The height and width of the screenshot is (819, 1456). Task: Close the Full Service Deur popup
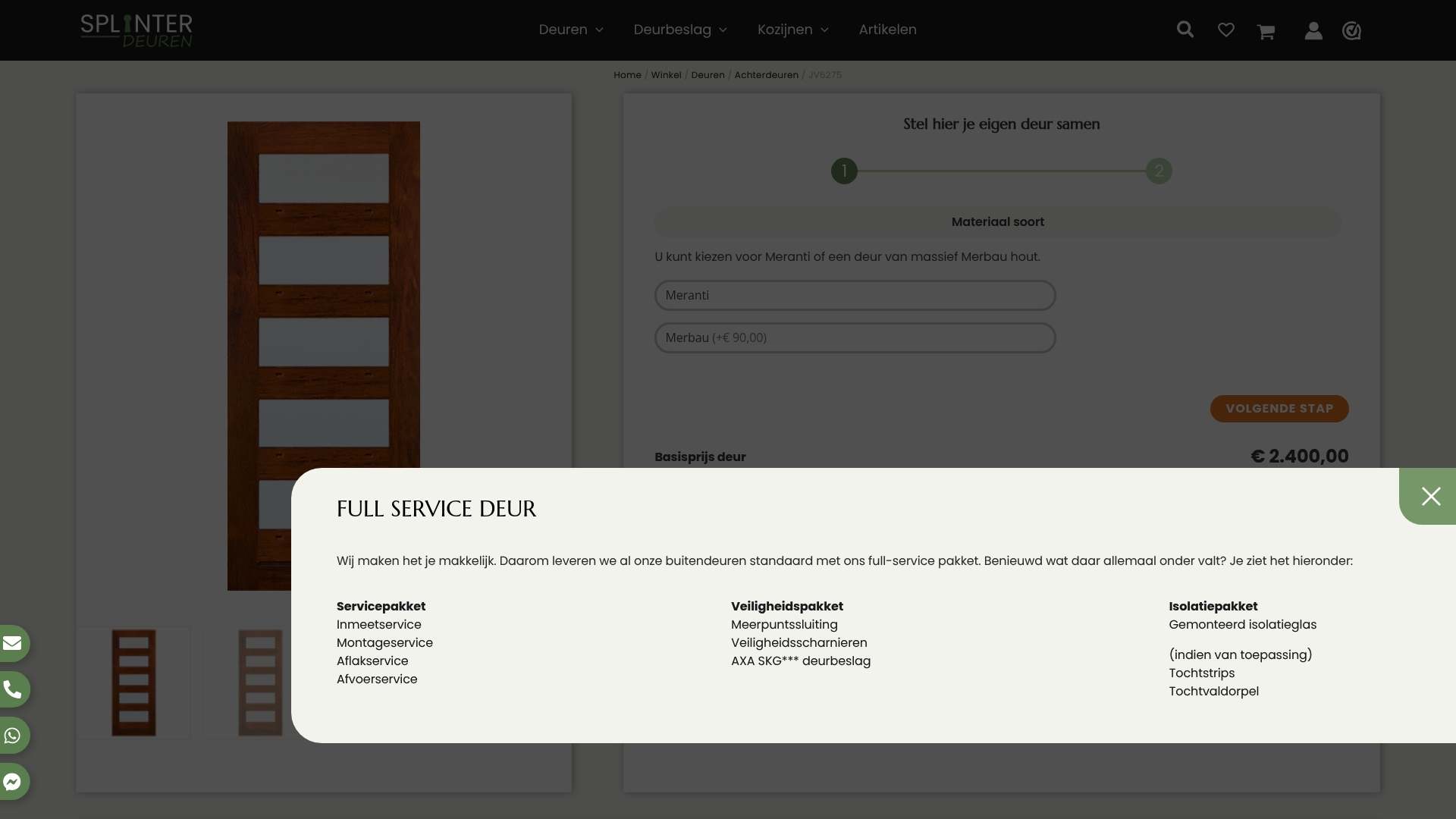tap(1430, 496)
